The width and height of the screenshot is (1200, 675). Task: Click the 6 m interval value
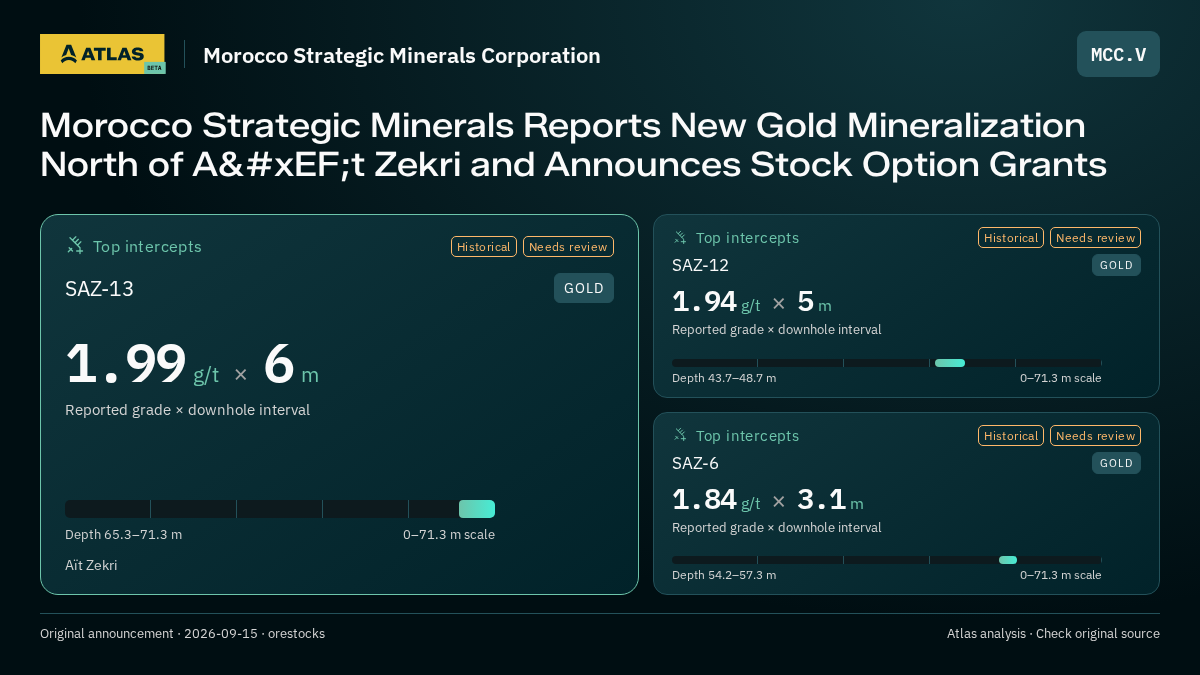[291, 365]
